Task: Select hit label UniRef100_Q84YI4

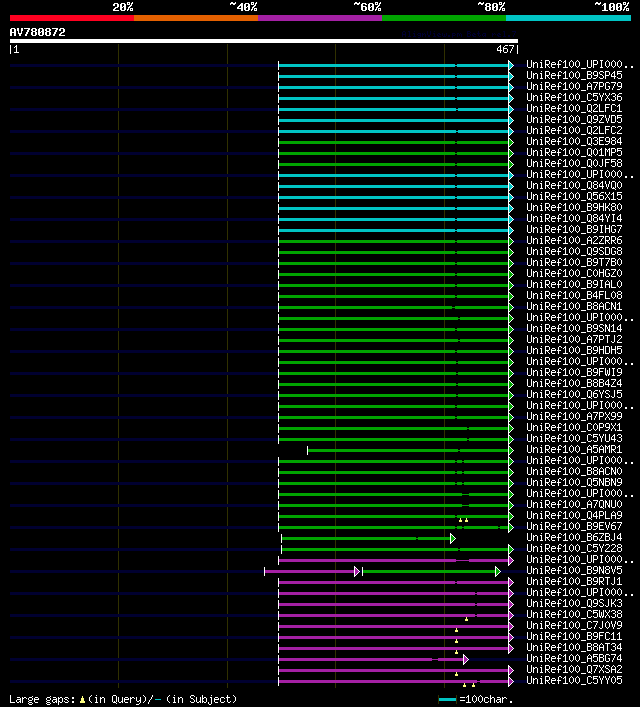Action: tap(574, 218)
